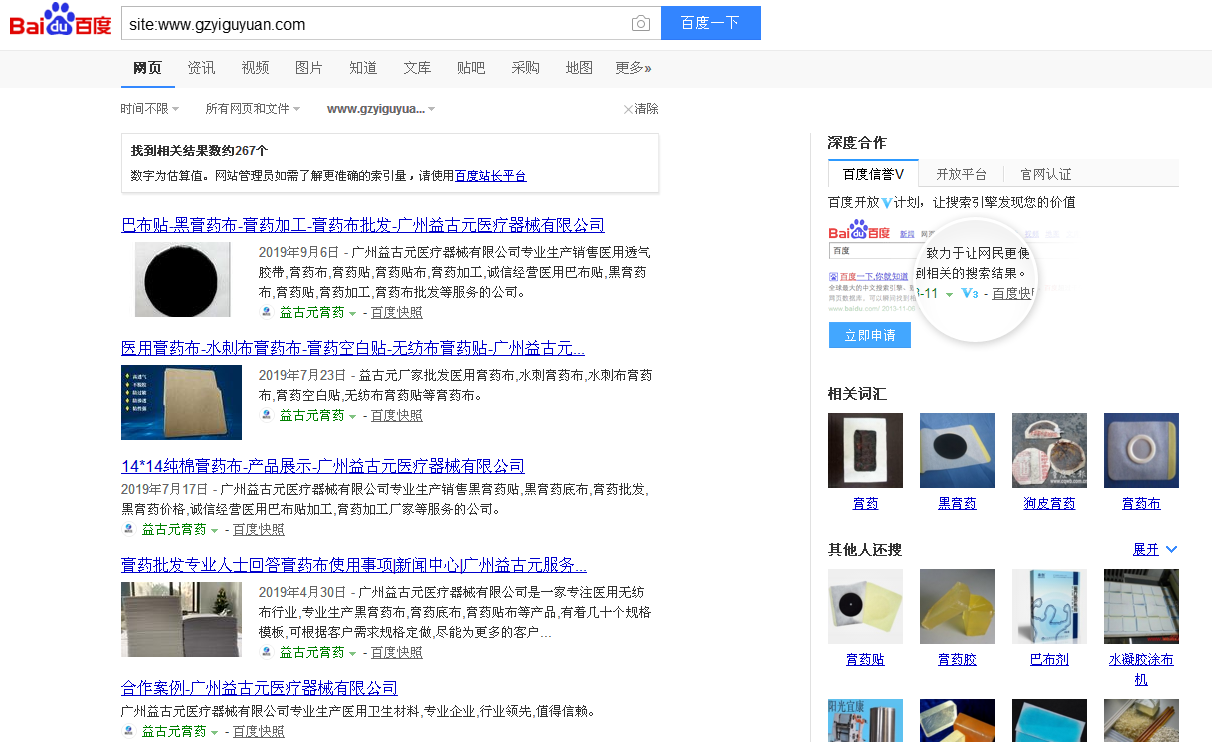The image size is (1212, 742).
Task: Click 巴布剂 product image
Action: [1049, 606]
